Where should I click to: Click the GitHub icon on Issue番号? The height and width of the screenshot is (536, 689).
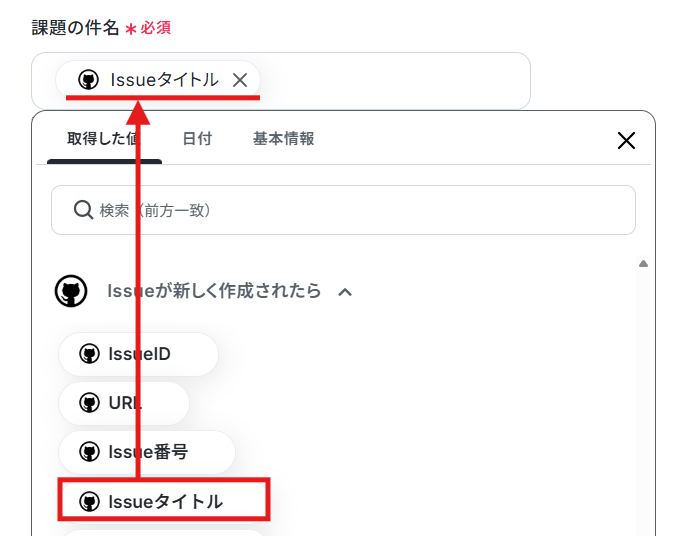click(x=90, y=452)
